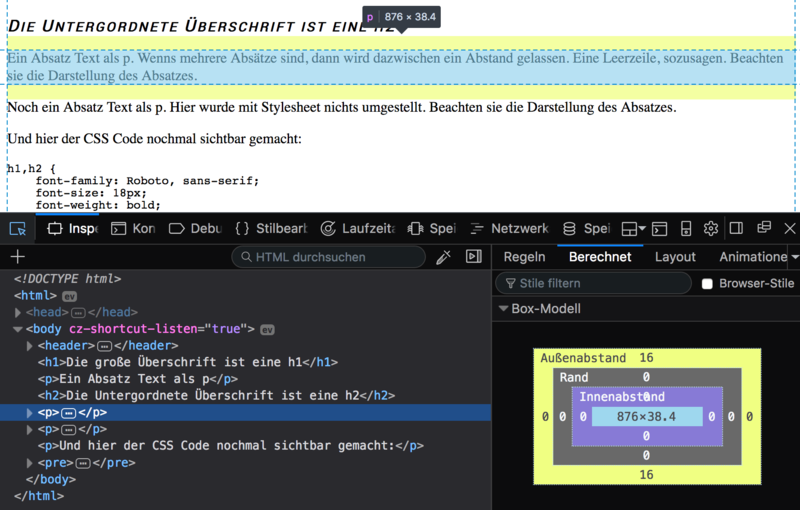Switch to the Konsole tab

(133, 229)
